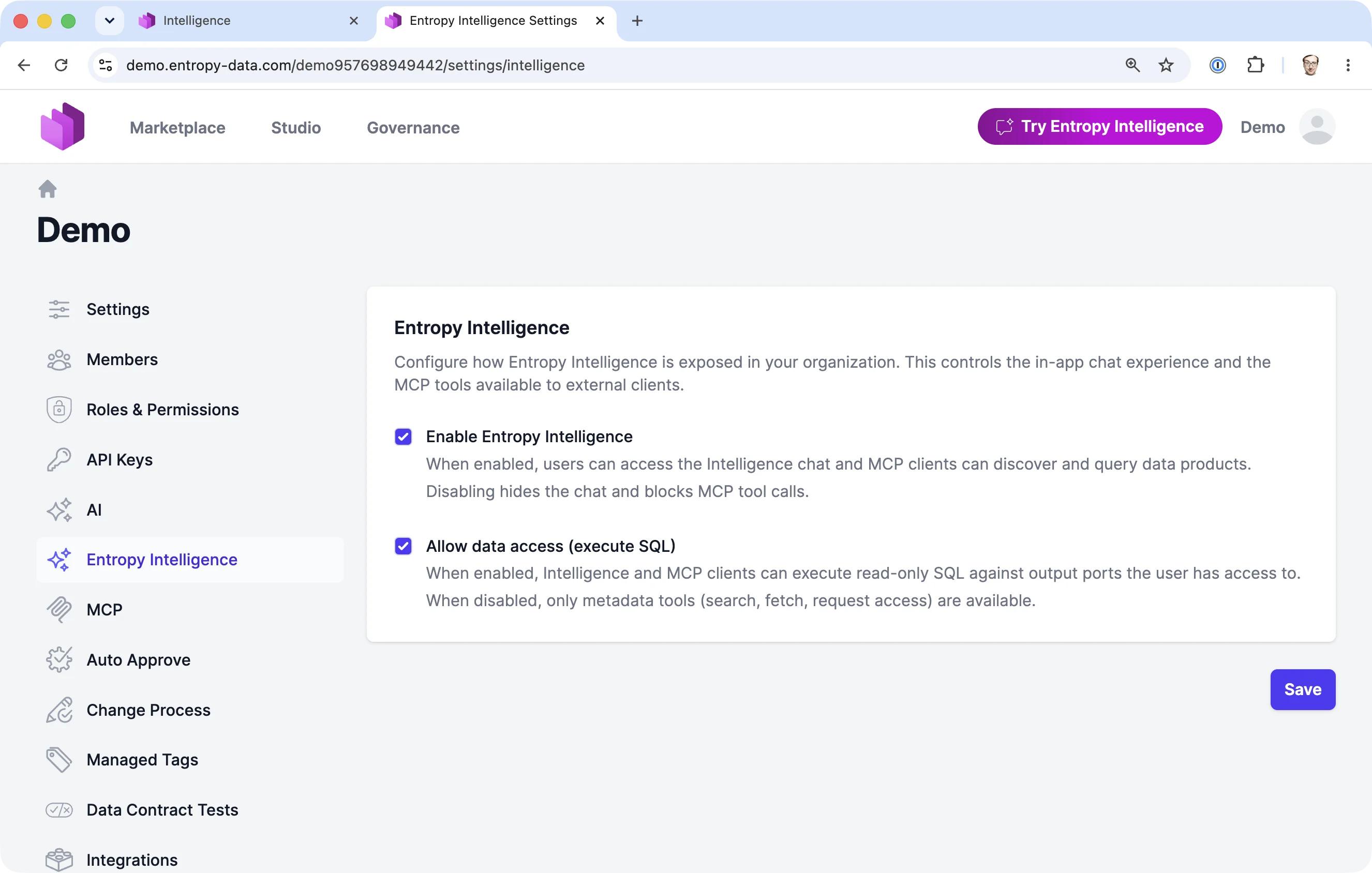Click the Settings sliders icon
Viewport: 1372px width, 873px height.
(x=58, y=309)
